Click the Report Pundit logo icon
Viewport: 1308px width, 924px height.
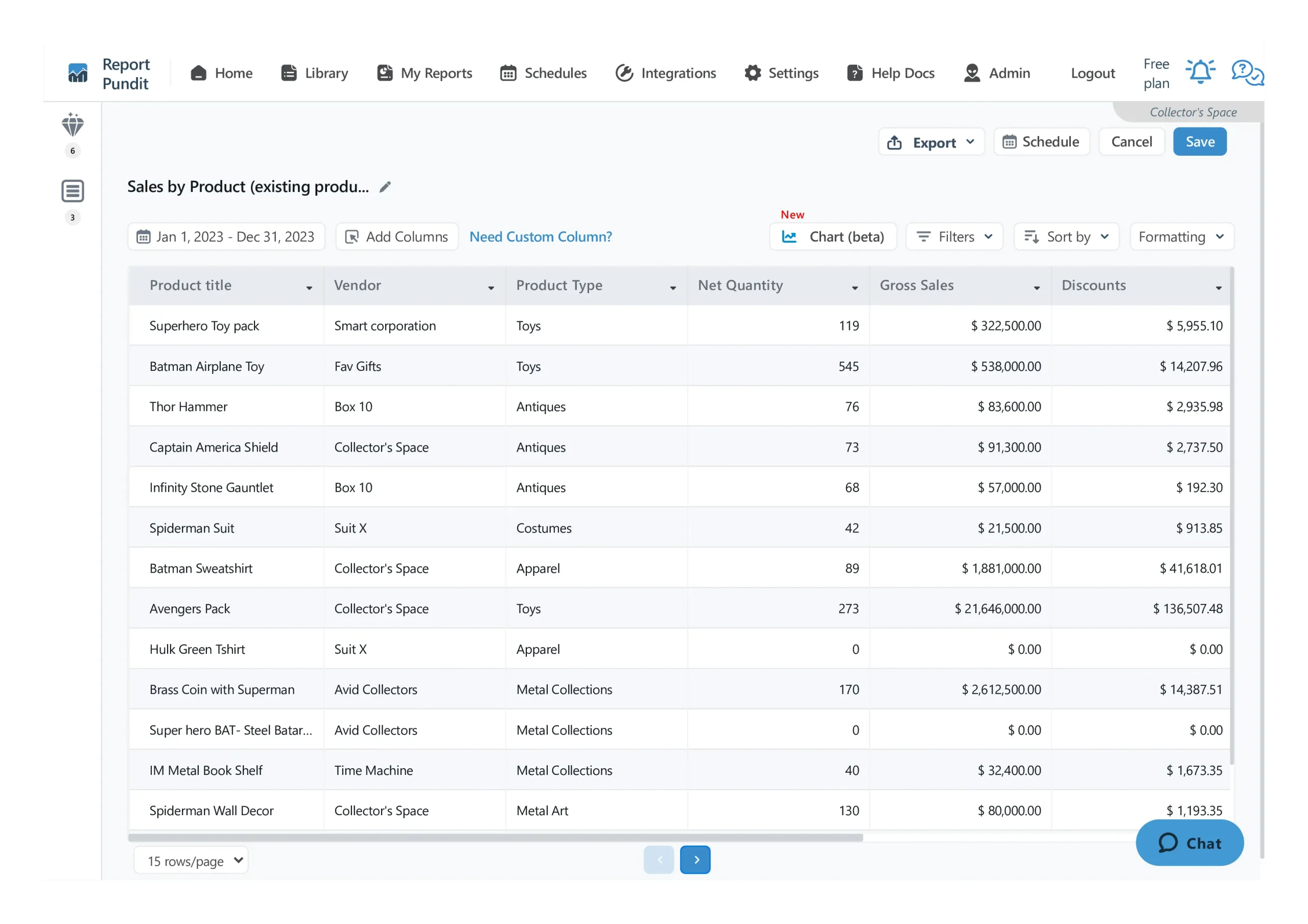click(78, 74)
